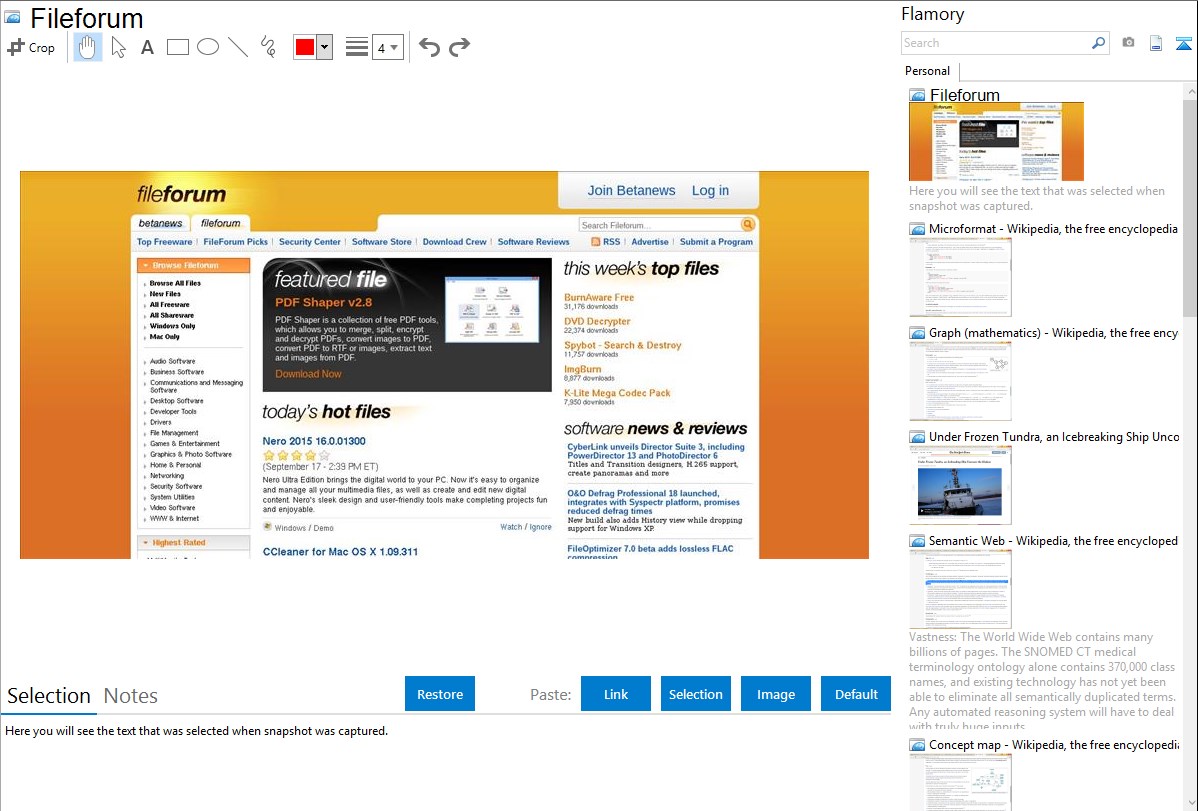Activate the hand pan tool
This screenshot has width=1198, height=811.
[x=88, y=47]
